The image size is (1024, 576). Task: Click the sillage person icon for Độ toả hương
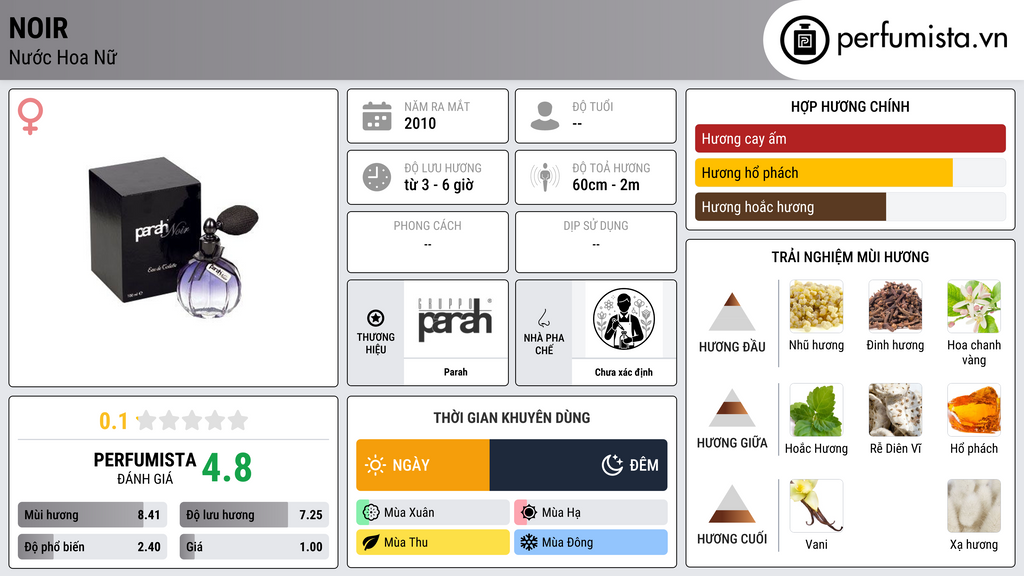click(x=545, y=177)
